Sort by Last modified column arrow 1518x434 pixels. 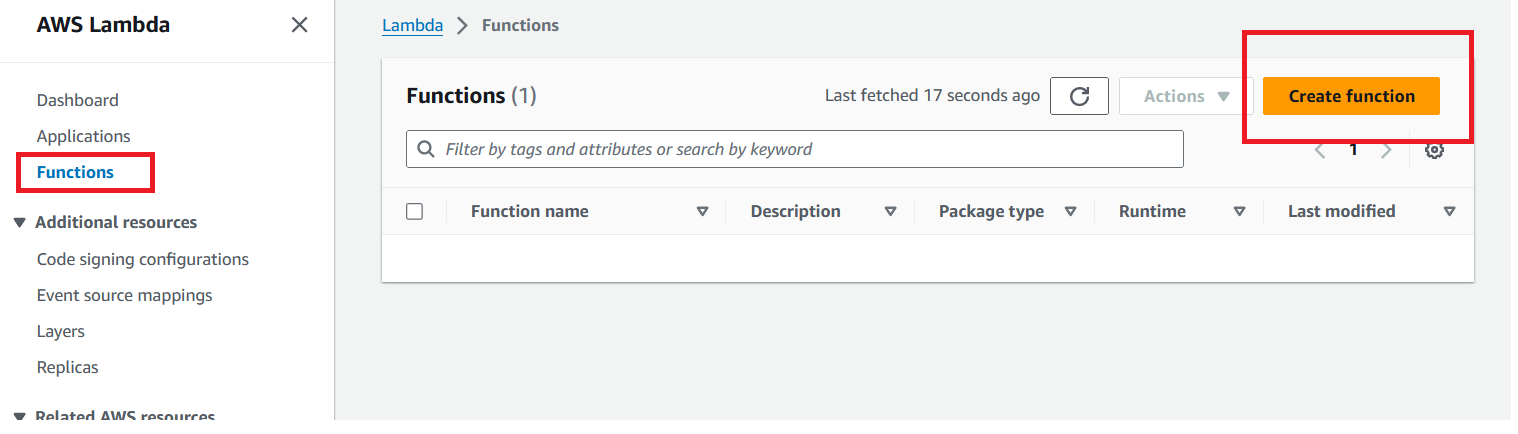pyautogui.click(x=1449, y=211)
